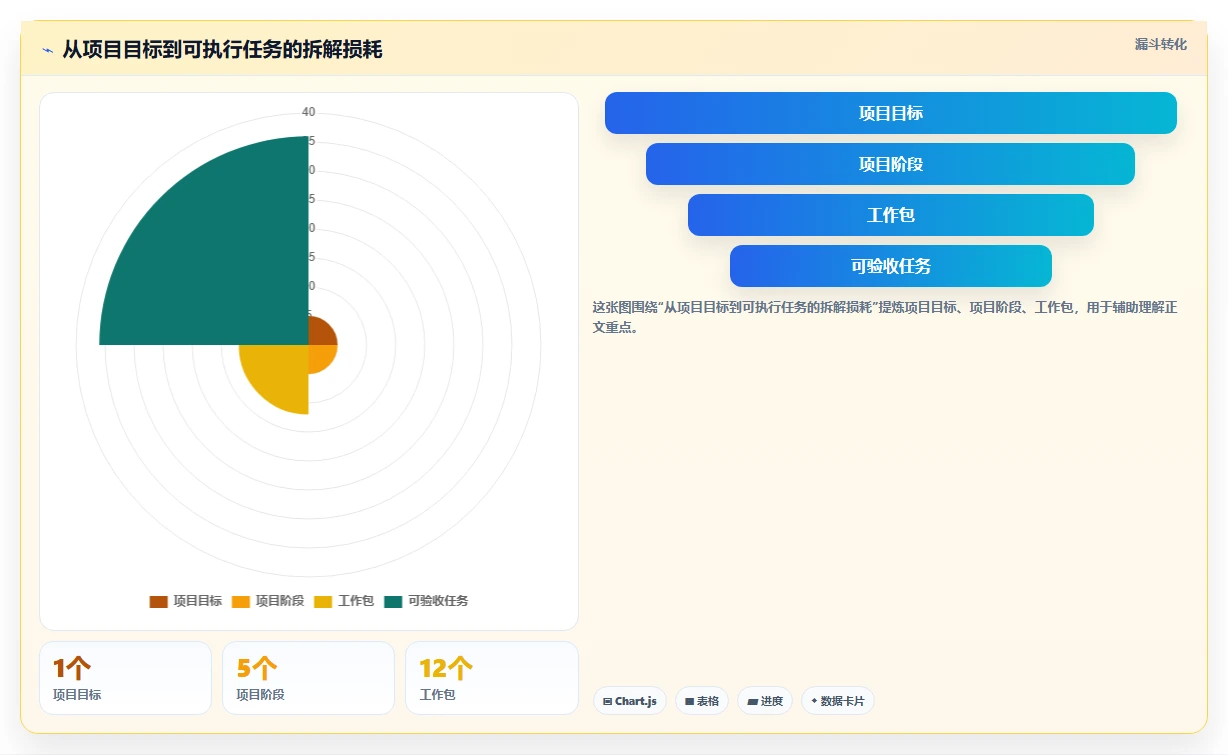This screenshot has width=1228, height=755.
Task: Select the Chart.js tag chip
Action: point(630,701)
